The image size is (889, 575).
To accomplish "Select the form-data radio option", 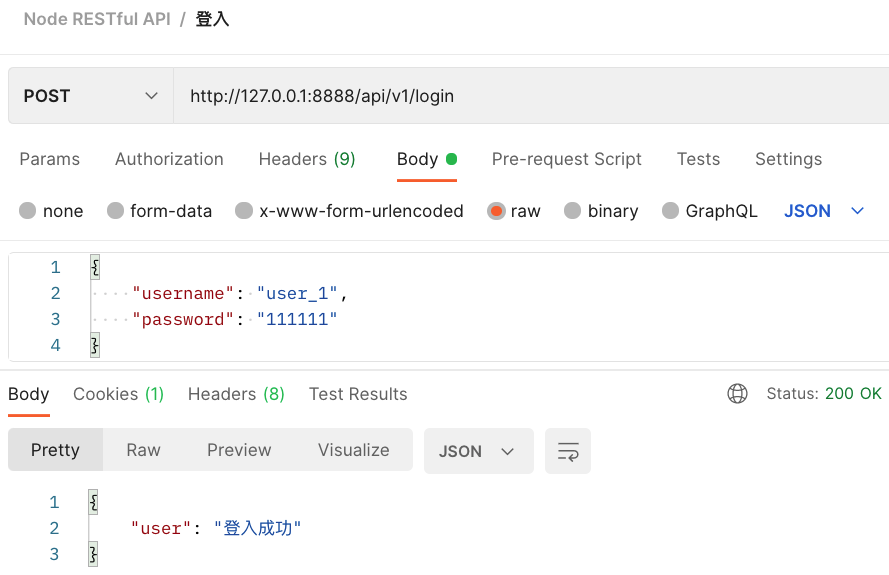I will 115,211.
